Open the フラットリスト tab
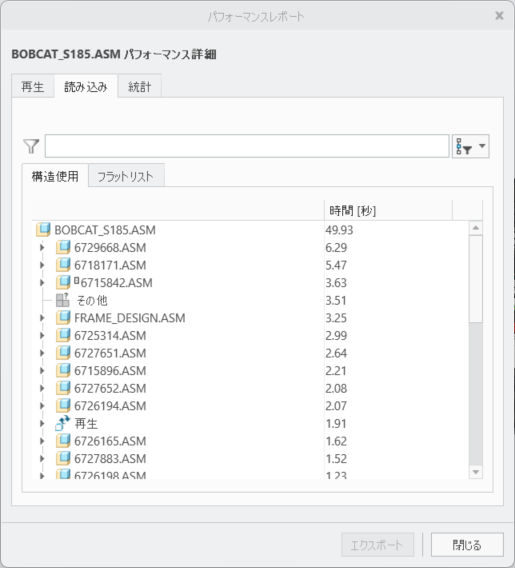This screenshot has height=568, width=515. (x=126, y=176)
